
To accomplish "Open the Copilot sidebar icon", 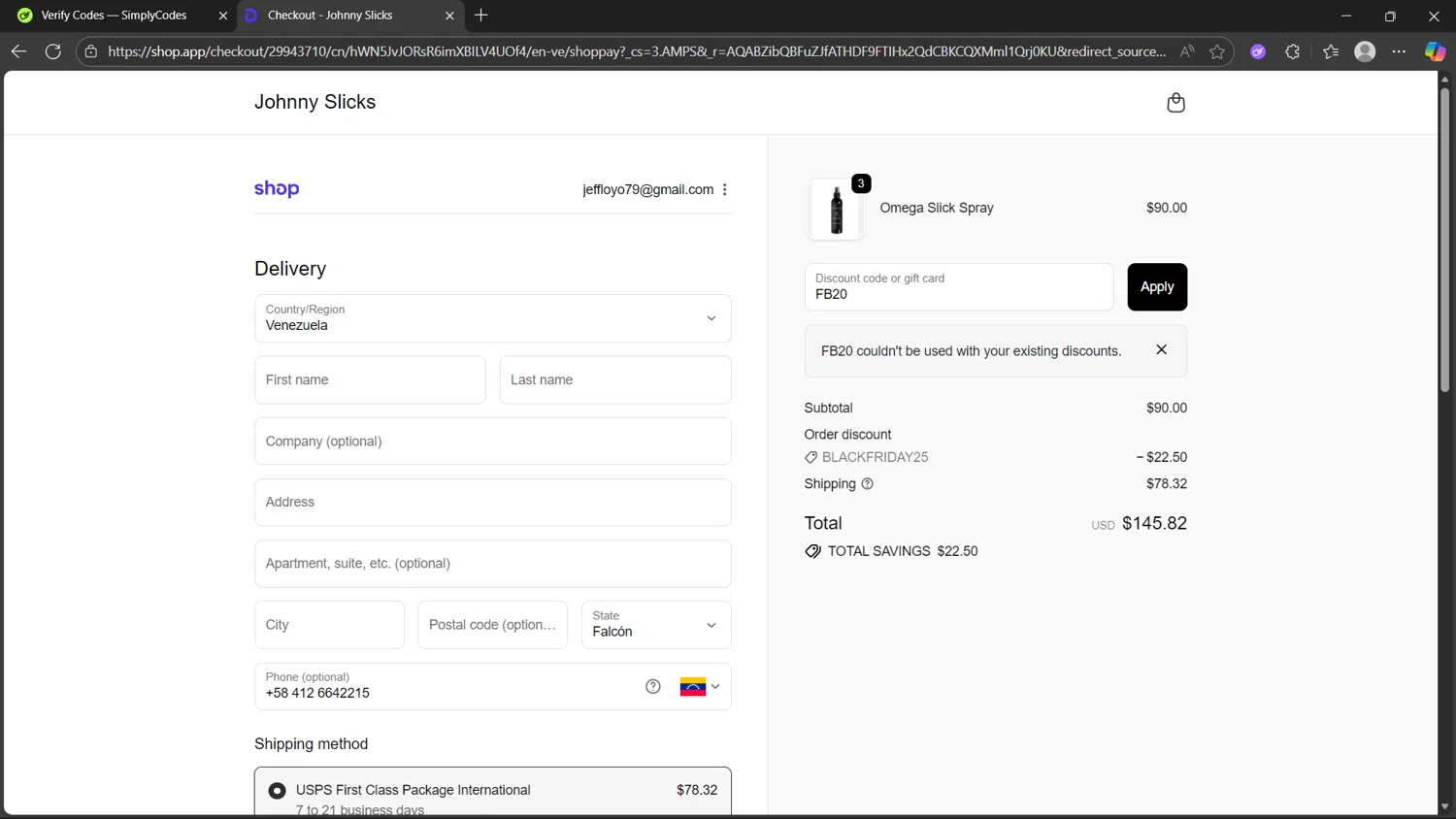I will pos(1435,51).
